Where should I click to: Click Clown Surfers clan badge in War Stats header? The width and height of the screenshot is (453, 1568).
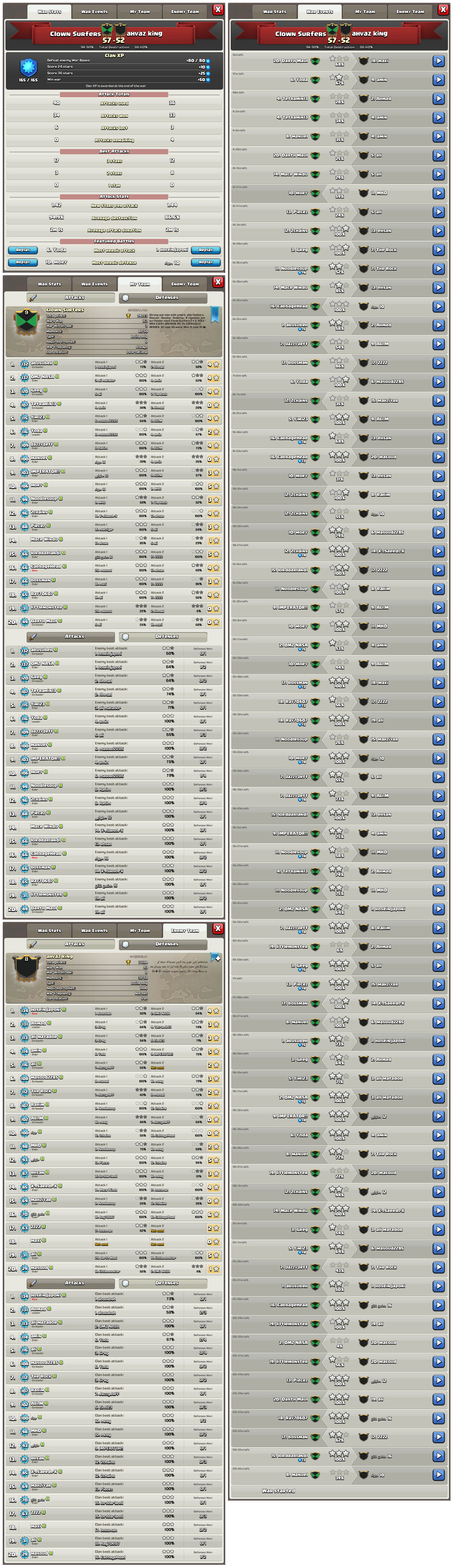(107, 30)
